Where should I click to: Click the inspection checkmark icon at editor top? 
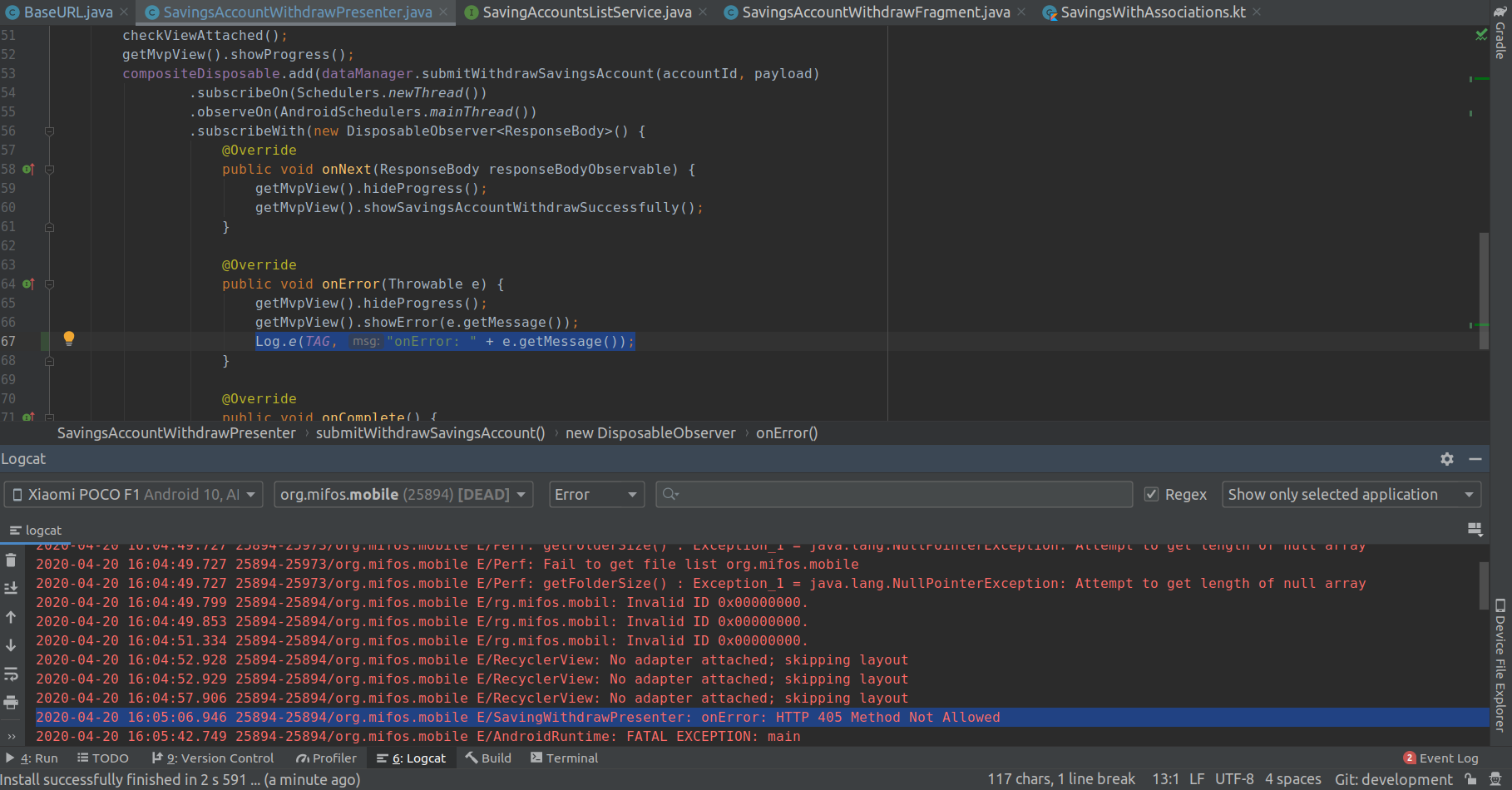tap(1481, 35)
